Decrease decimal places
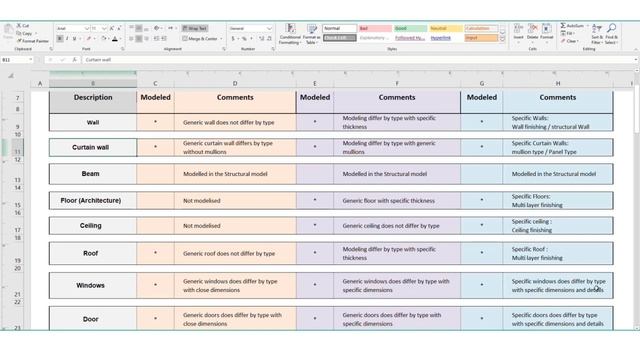 [x=269, y=39]
